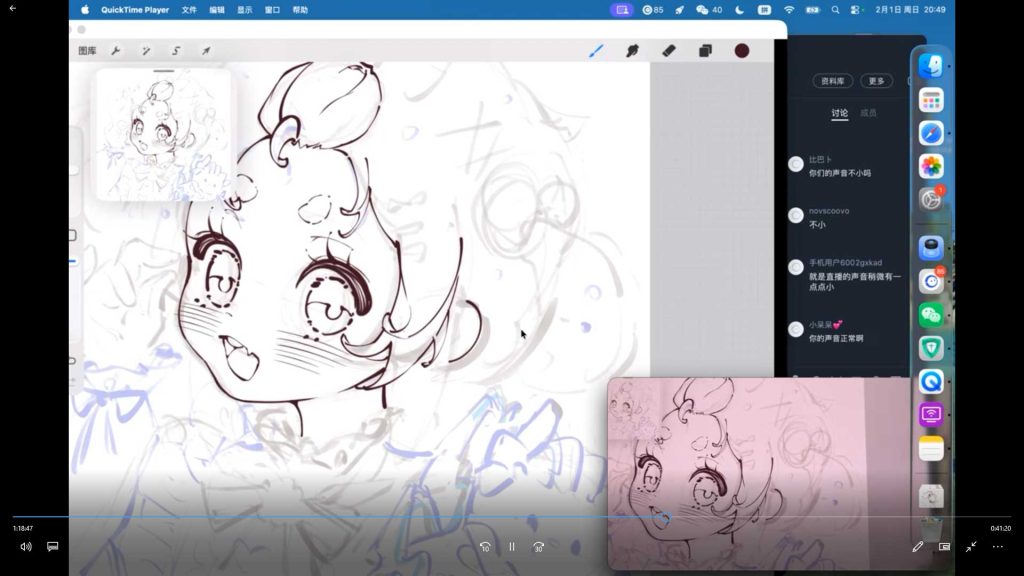Click the Finder icon in the dock
Screen dimensions: 1024x576
point(931,67)
